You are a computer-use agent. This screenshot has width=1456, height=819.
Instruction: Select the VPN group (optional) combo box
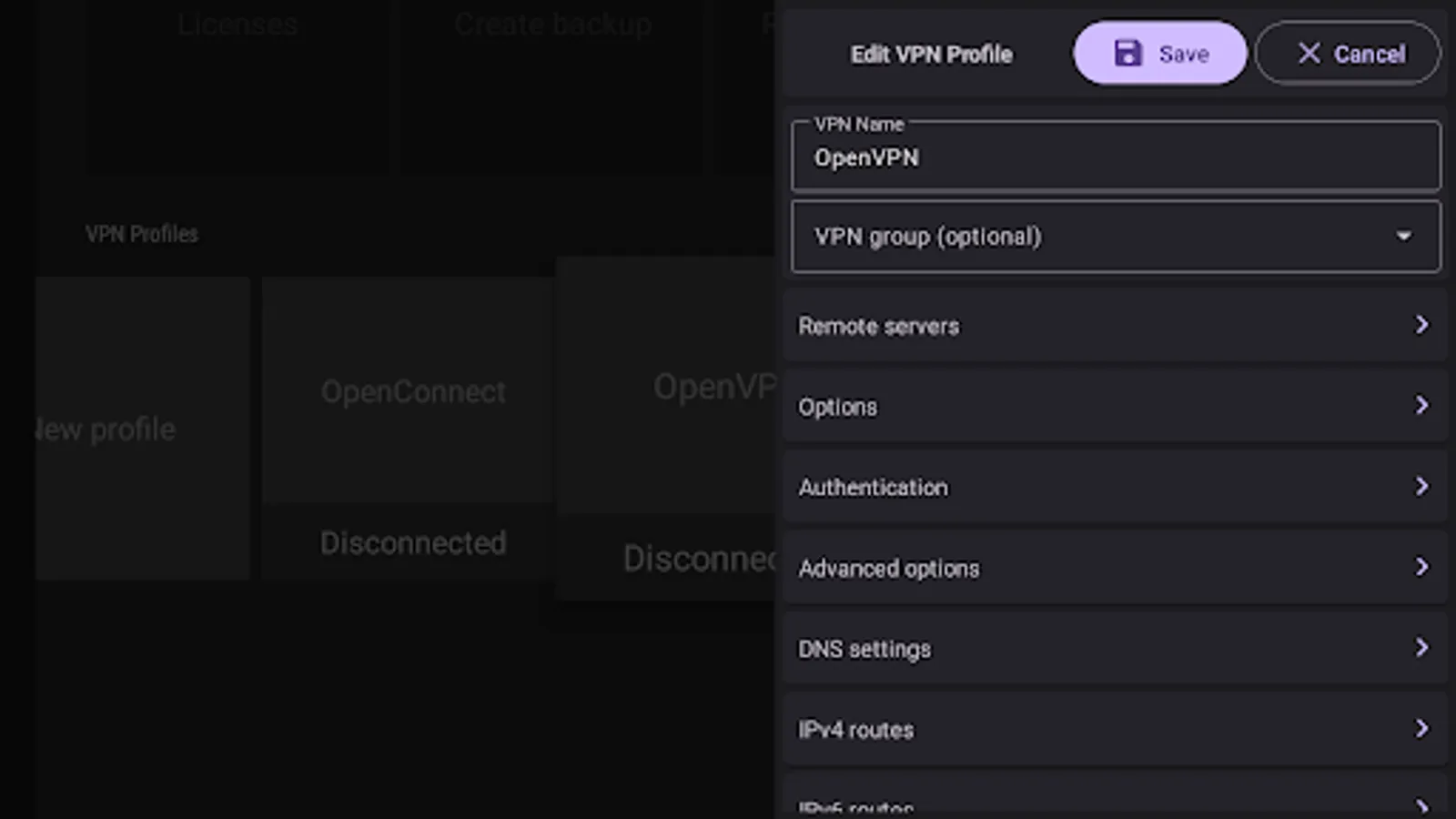(1092, 237)
